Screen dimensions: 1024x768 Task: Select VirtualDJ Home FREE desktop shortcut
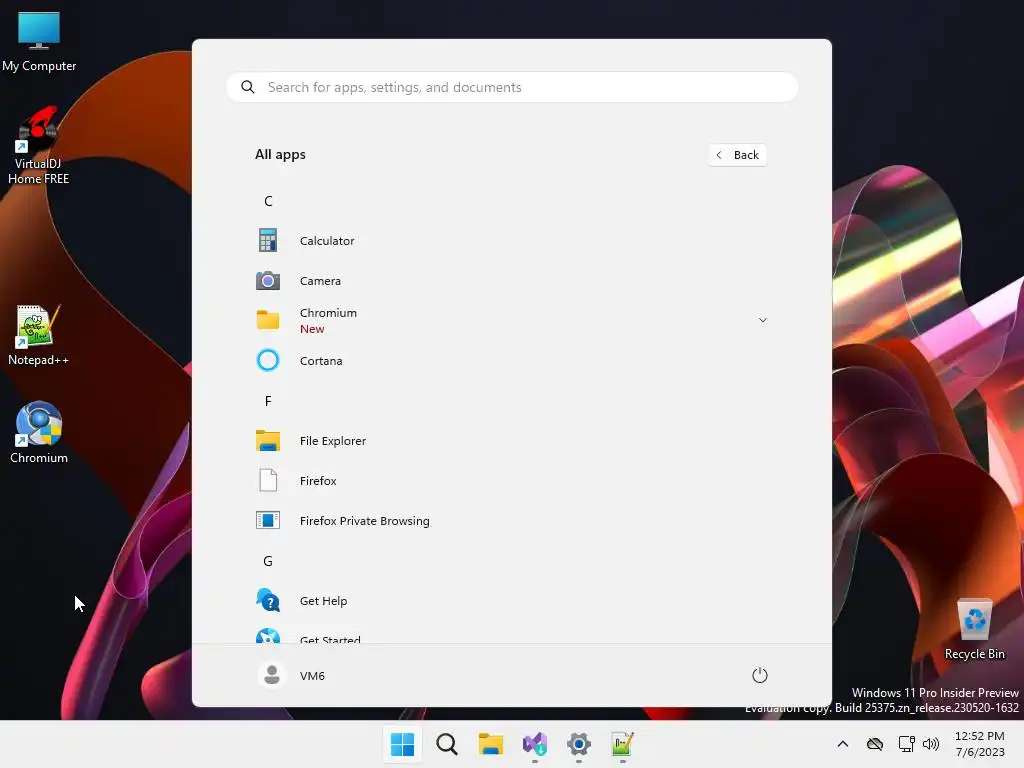[x=39, y=145]
